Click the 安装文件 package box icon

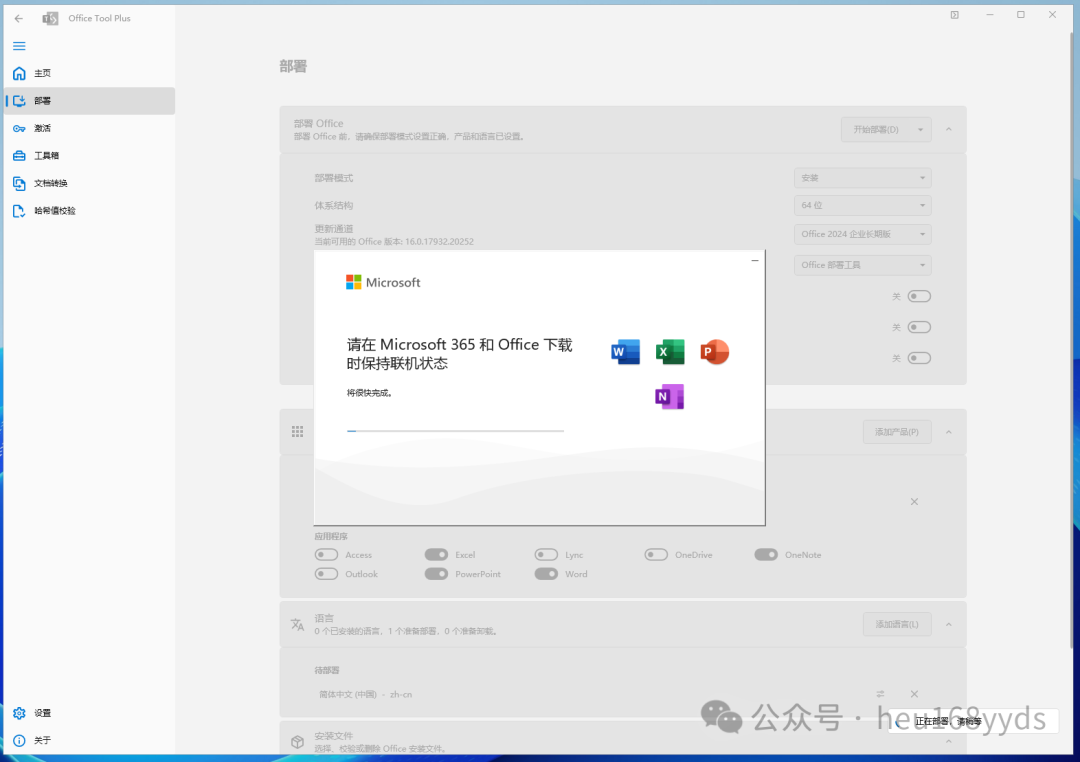click(298, 742)
